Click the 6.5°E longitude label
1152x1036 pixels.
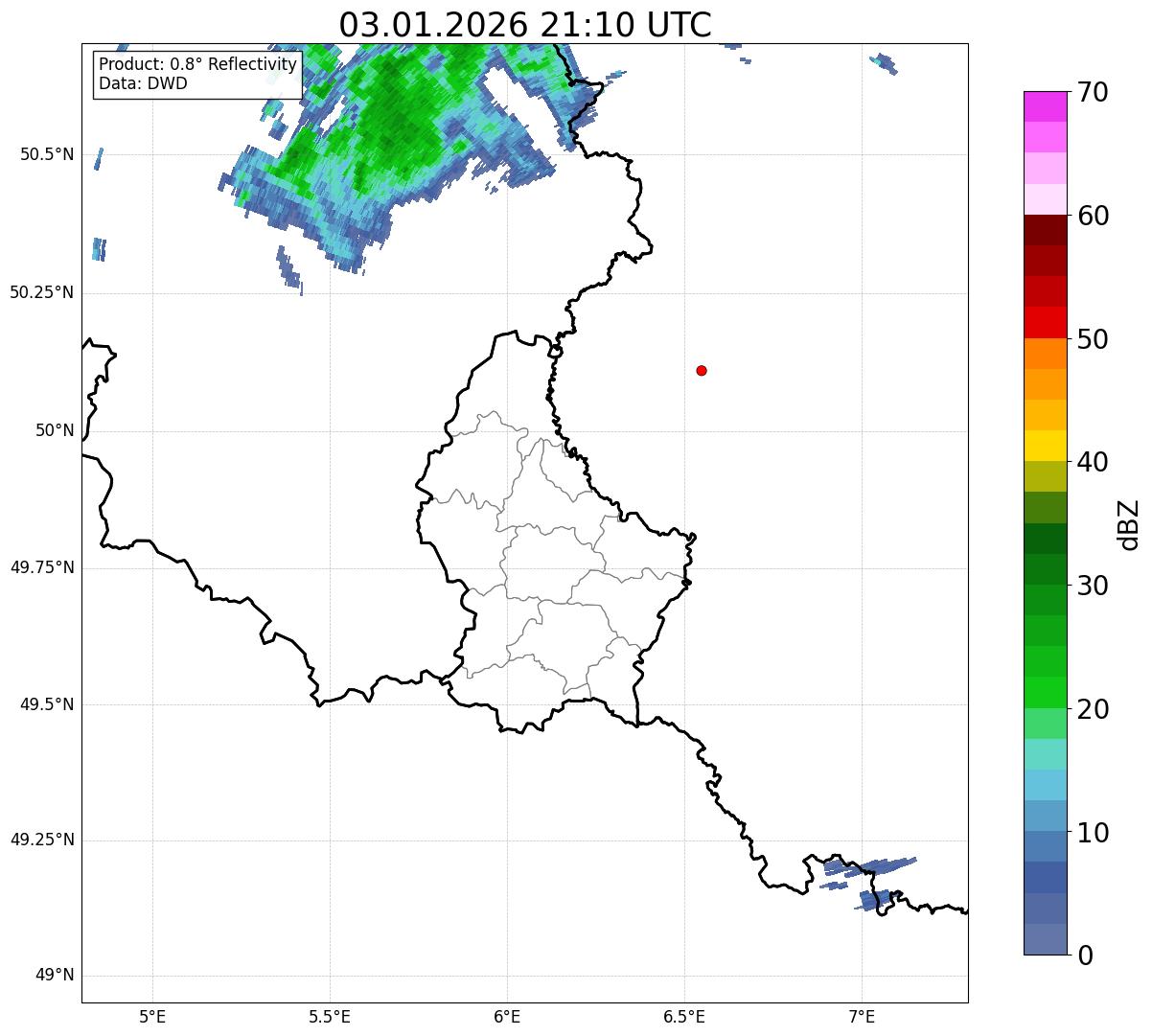[684, 1017]
